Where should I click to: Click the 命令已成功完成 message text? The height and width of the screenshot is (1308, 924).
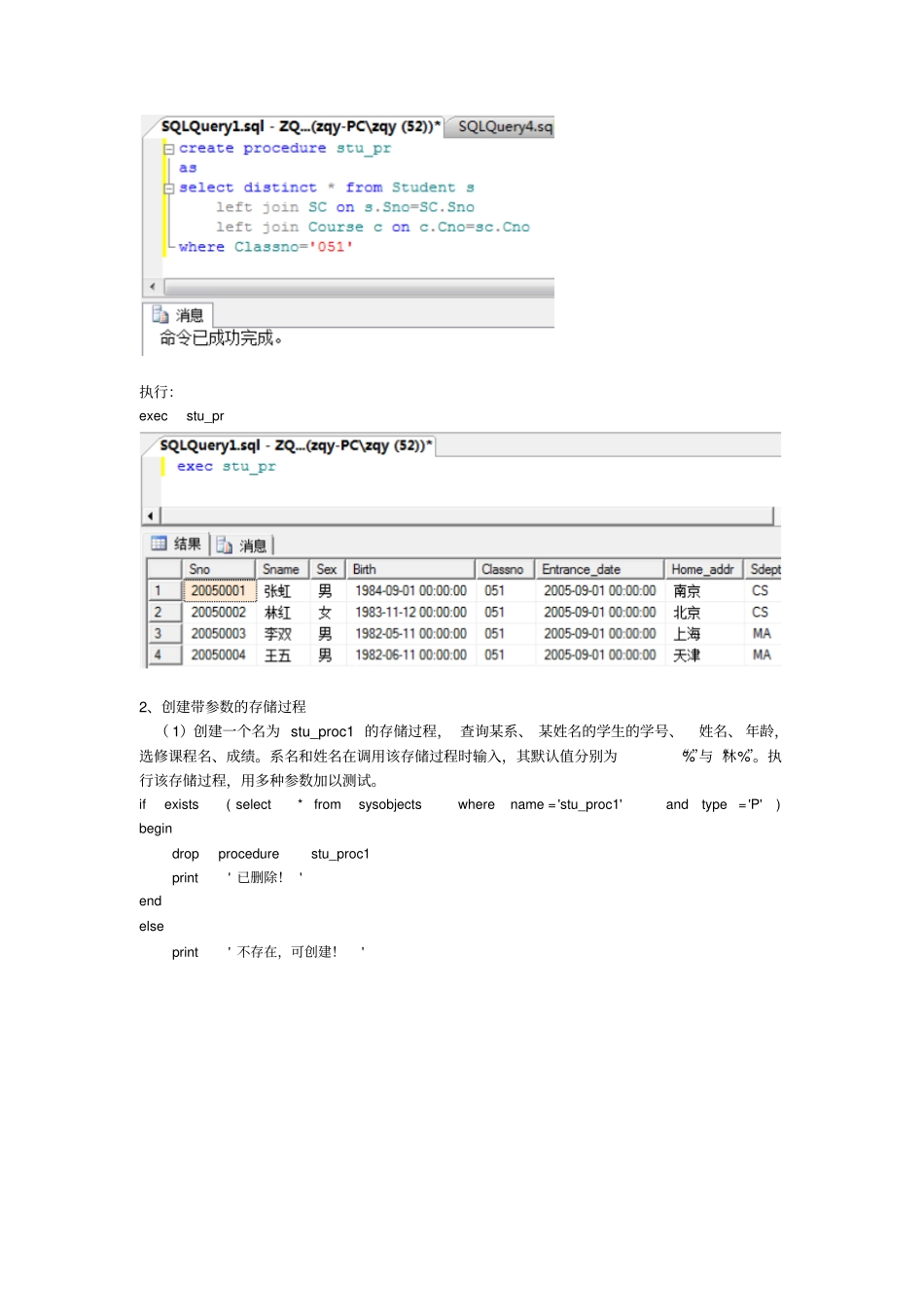click(221, 338)
